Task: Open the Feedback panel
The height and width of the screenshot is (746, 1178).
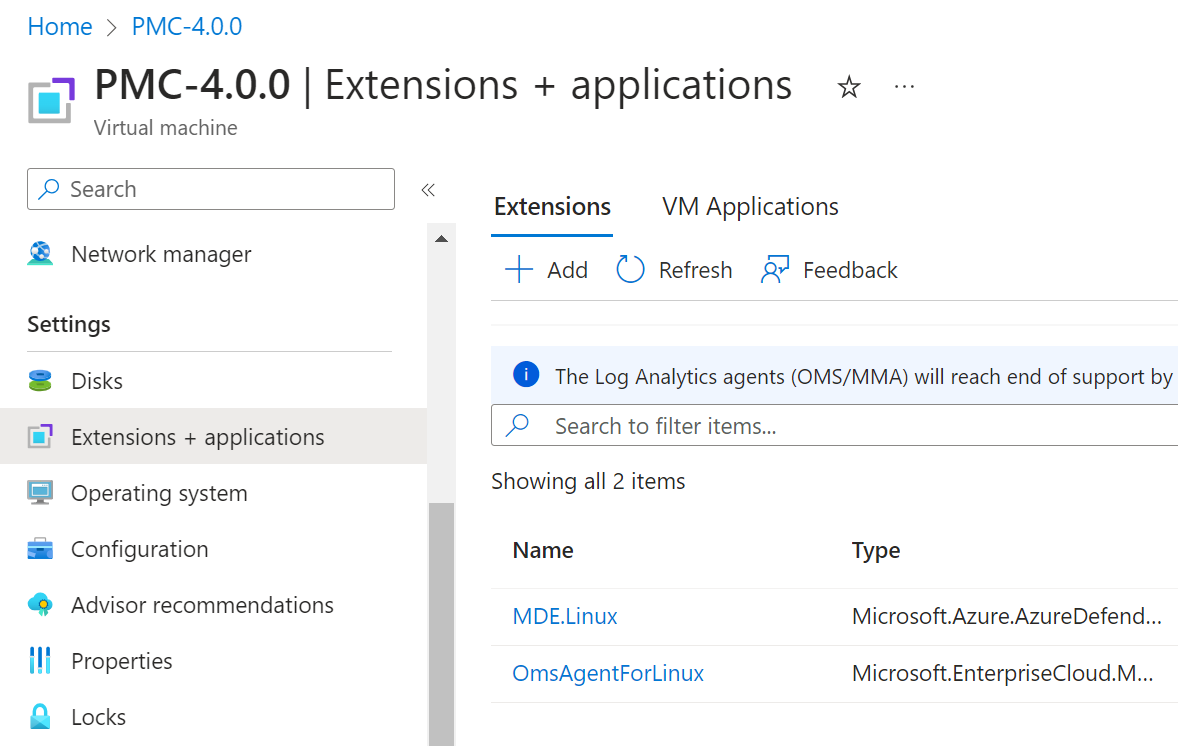Action: pyautogui.click(x=829, y=270)
